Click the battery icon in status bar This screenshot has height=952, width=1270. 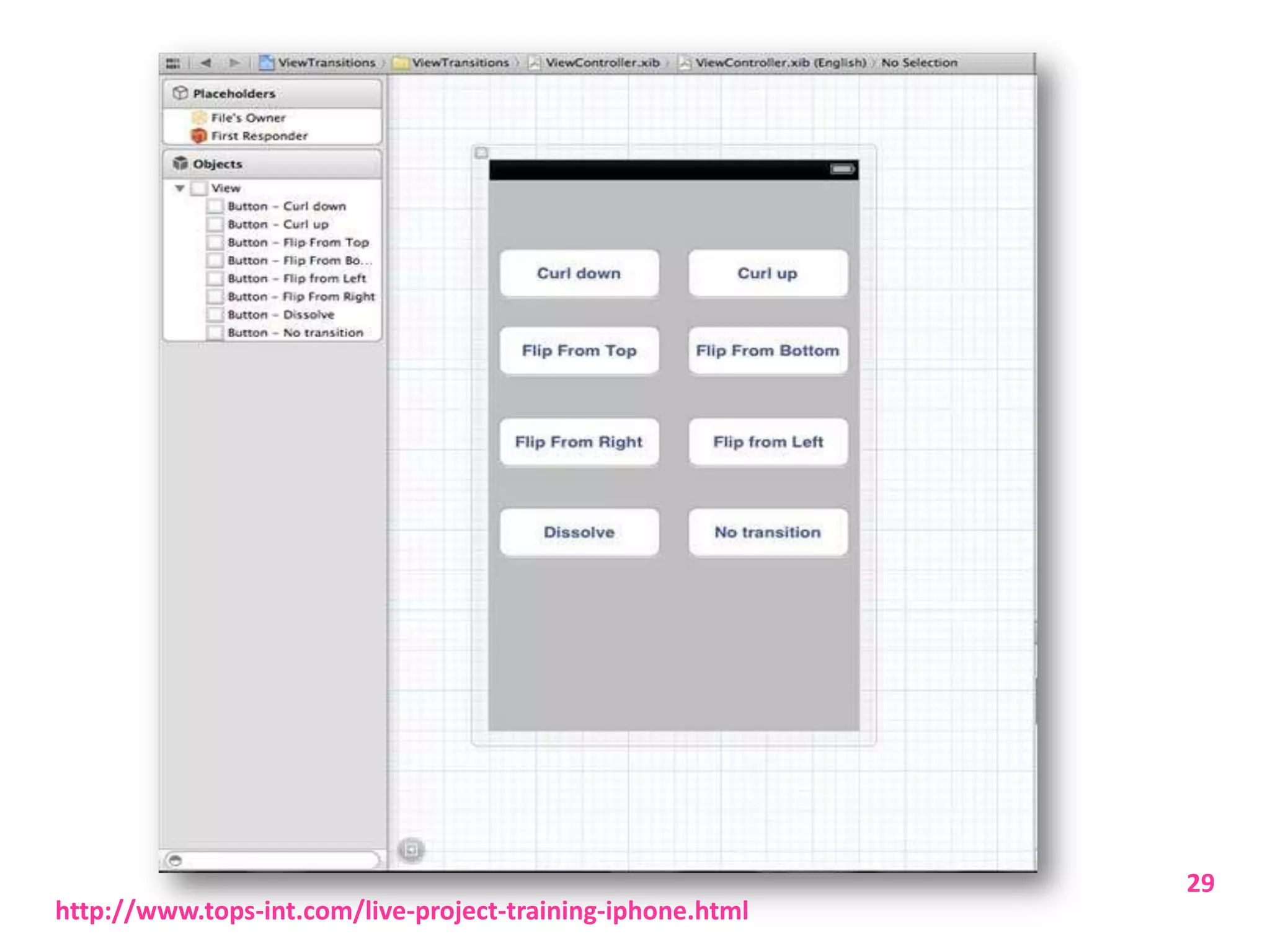[x=842, y=169]
